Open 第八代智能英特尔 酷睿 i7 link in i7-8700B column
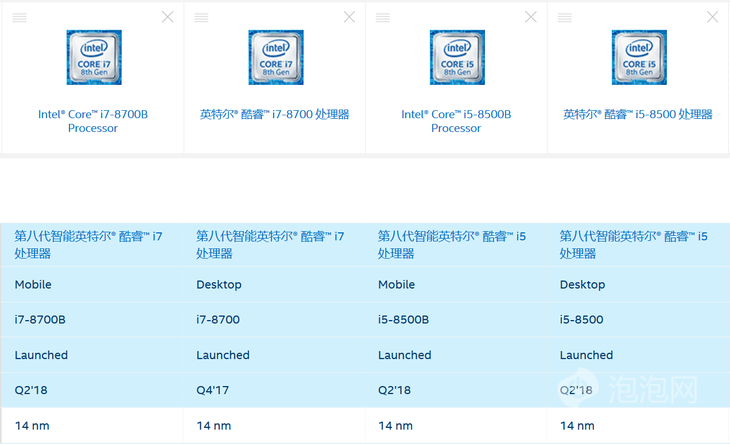 coord(88,244)
